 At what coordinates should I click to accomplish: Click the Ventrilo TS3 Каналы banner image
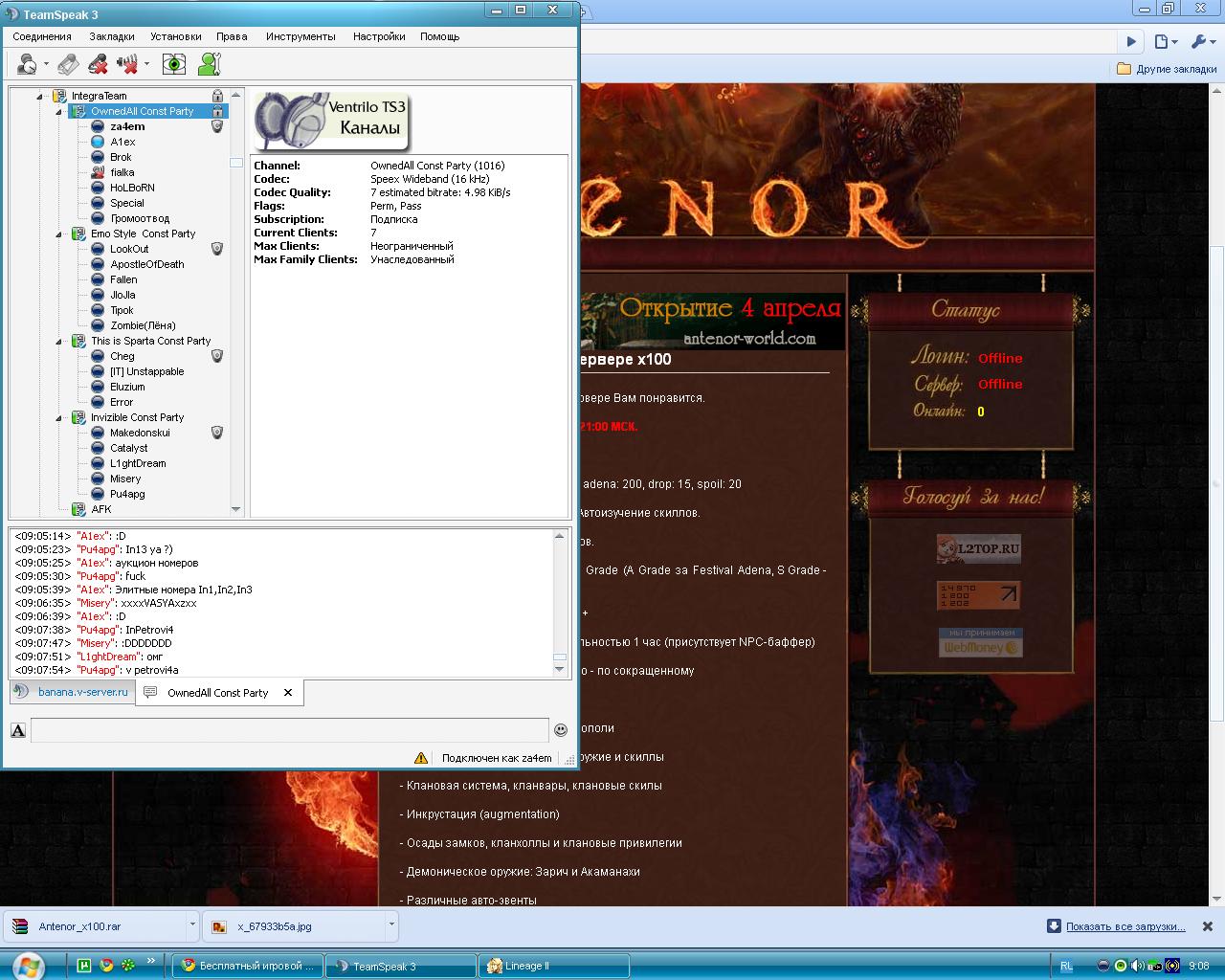[x=332, y=121]
